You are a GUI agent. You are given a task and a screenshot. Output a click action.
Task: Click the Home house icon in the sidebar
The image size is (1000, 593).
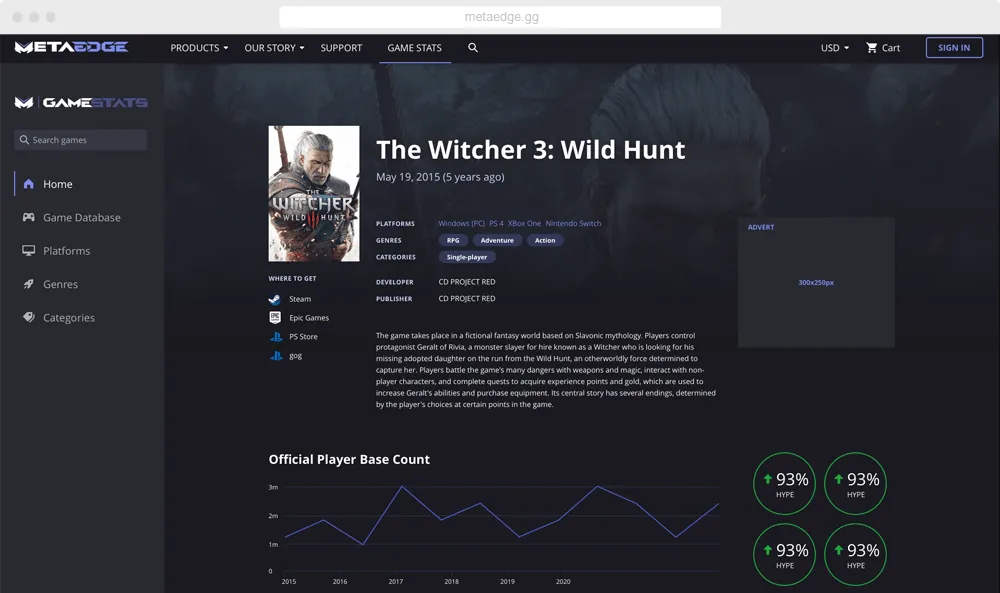click(29, 184)
